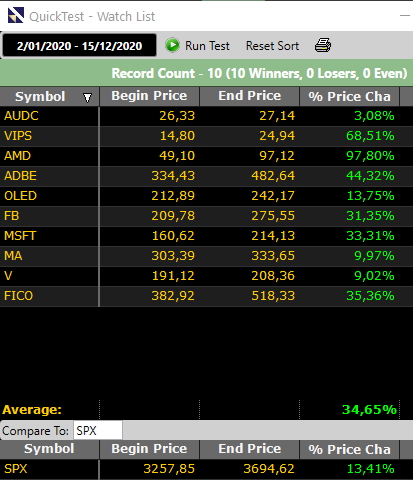The height and width of the screenshot is (480, 413).
Task: Sort by % Price Change column header
Action: point(349,96)
